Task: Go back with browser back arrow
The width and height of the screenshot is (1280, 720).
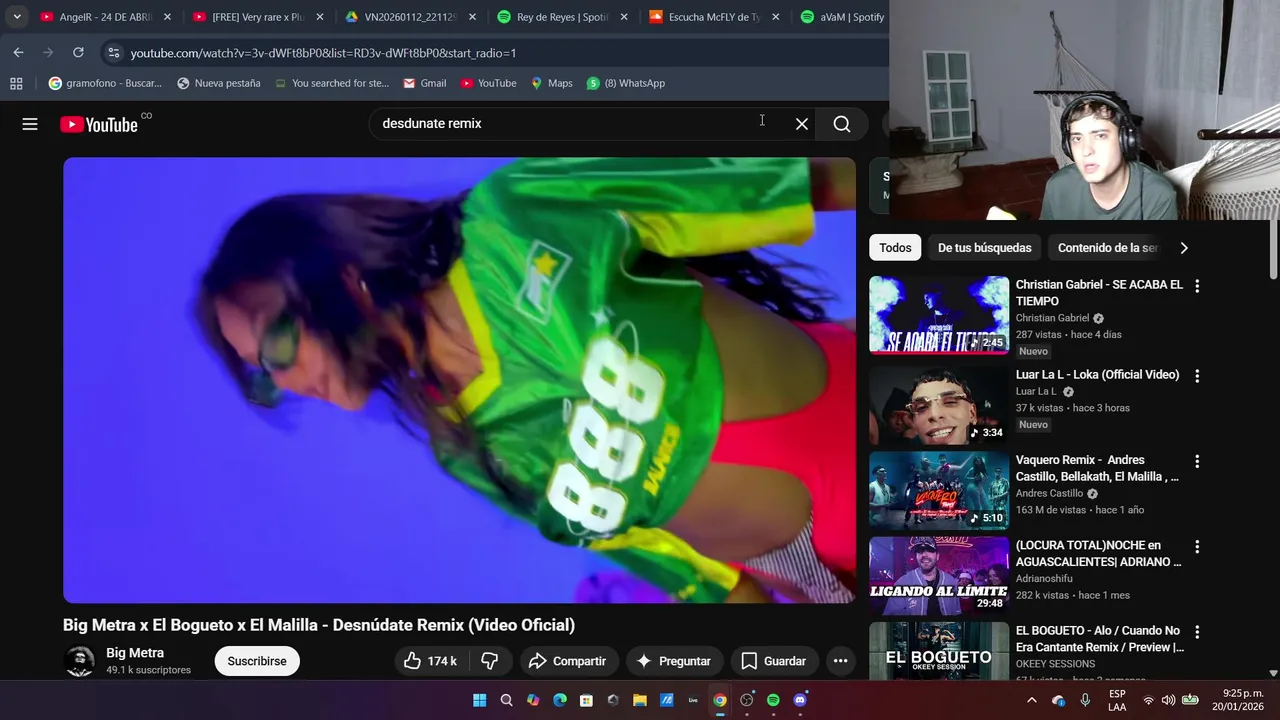Action: (x=18, y=52)
